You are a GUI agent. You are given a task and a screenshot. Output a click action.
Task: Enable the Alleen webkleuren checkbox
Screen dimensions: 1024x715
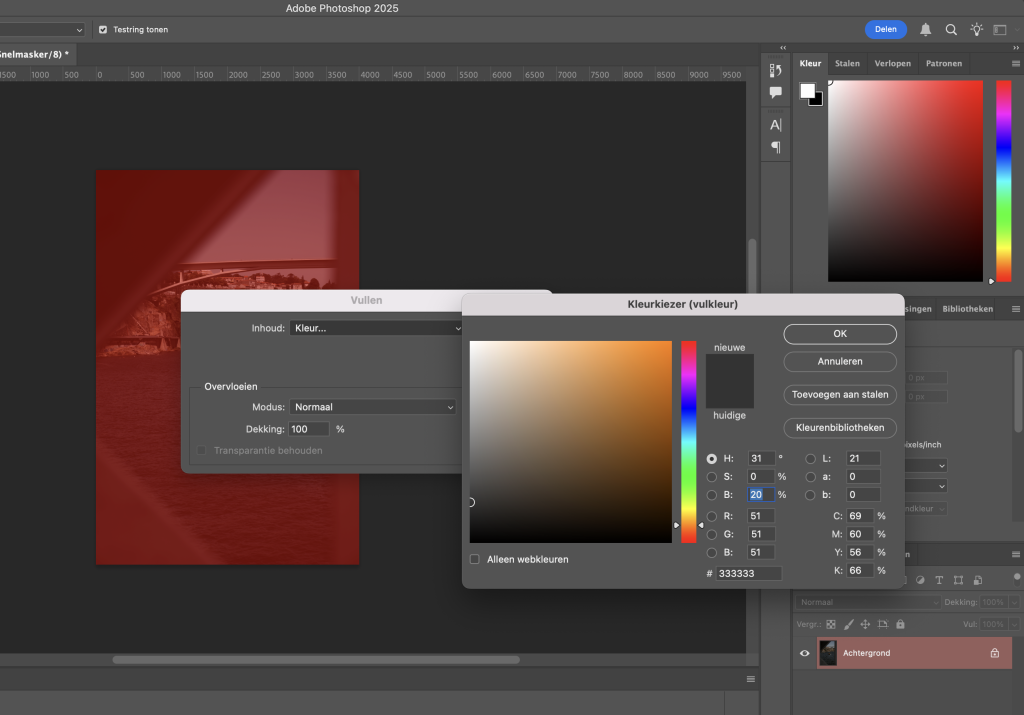475,559
